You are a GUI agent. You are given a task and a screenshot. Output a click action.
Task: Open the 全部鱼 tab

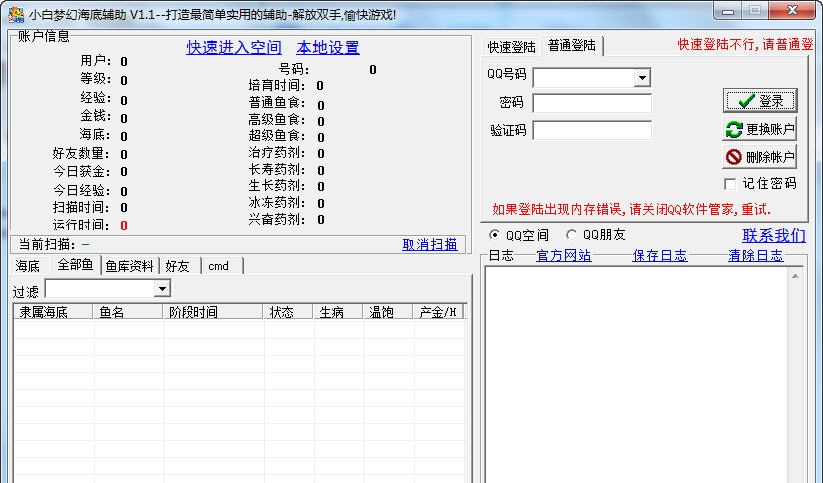(75, 265)
